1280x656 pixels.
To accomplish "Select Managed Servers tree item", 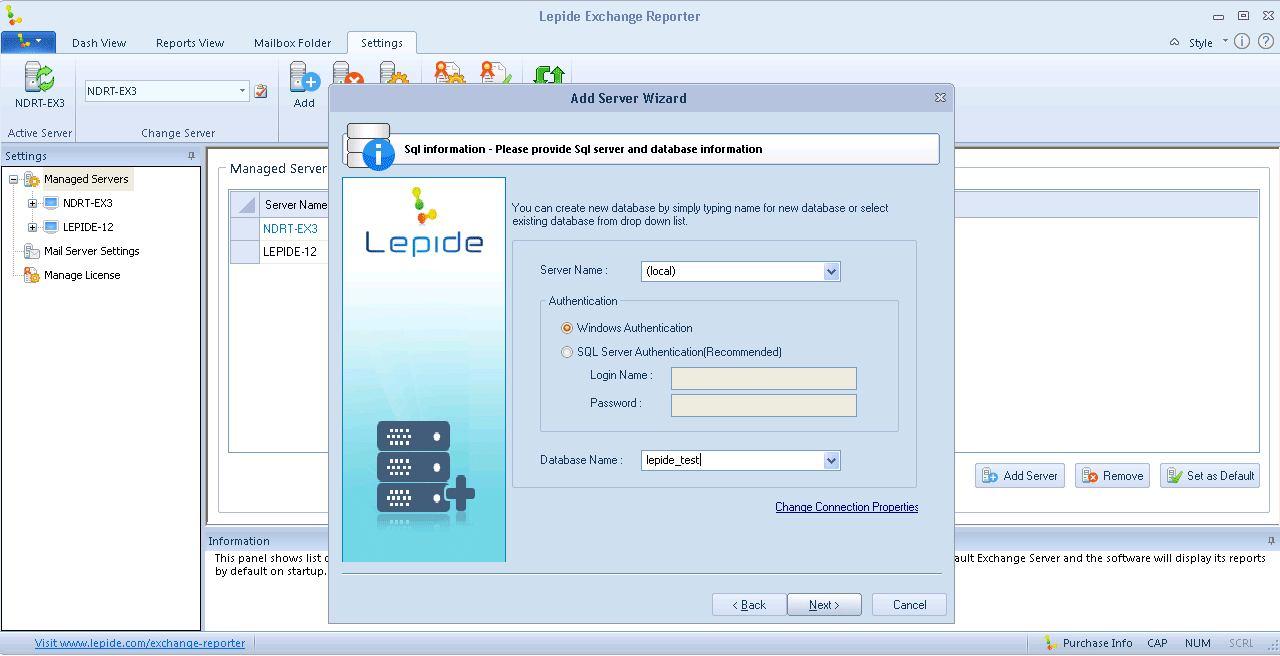I will [x=86, y=180].
